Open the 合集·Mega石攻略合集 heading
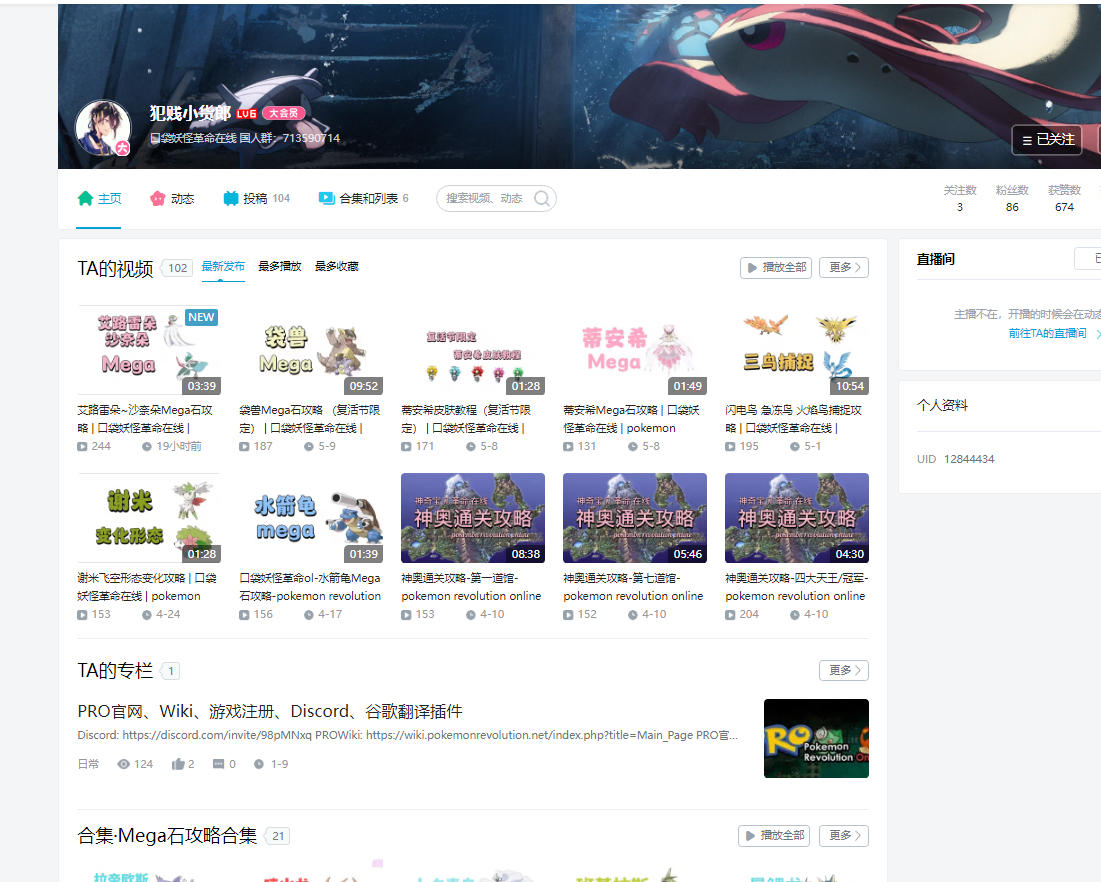Screen dimensions: 1101x882 pos(167,836)
